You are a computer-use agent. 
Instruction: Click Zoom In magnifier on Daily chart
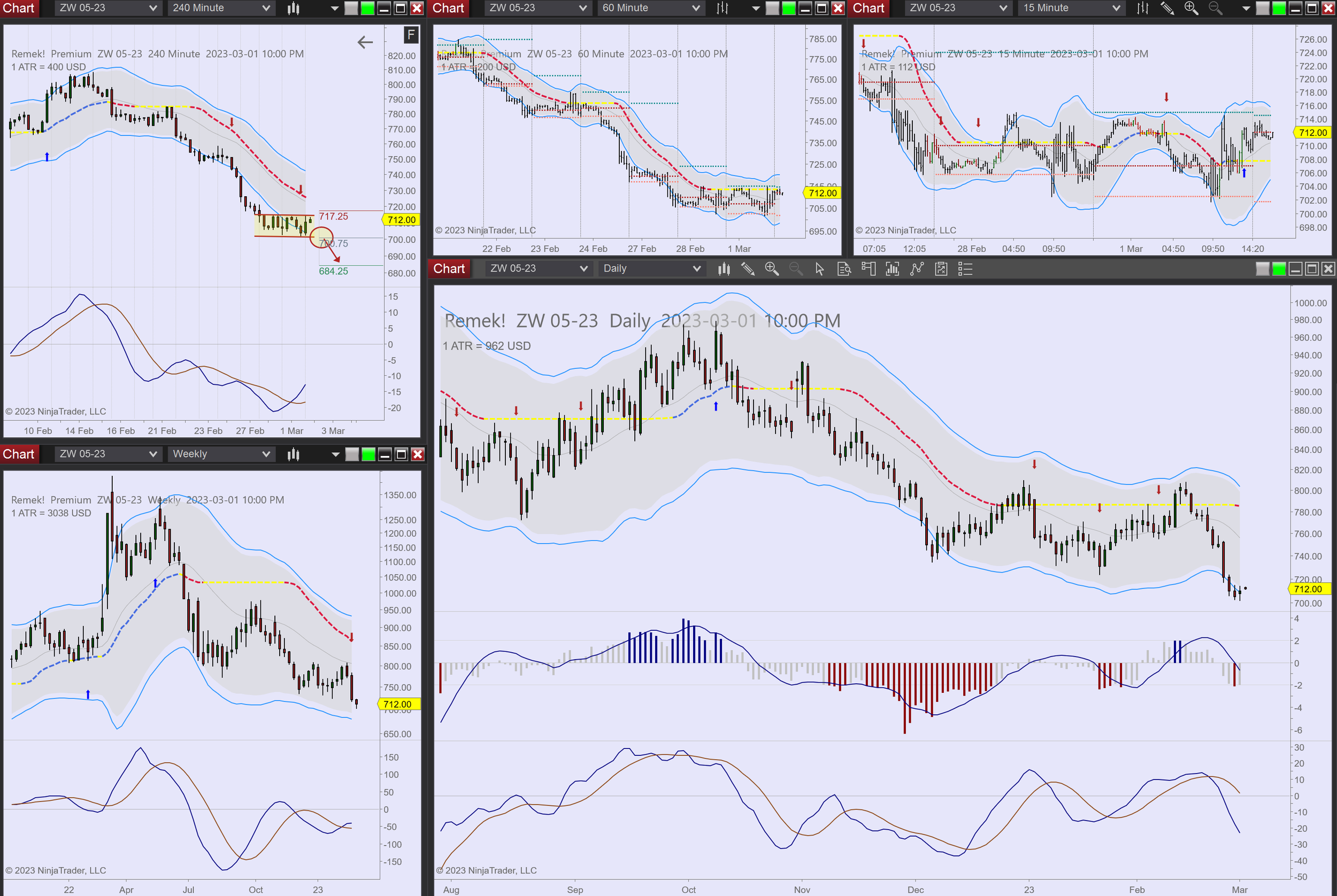772,268
